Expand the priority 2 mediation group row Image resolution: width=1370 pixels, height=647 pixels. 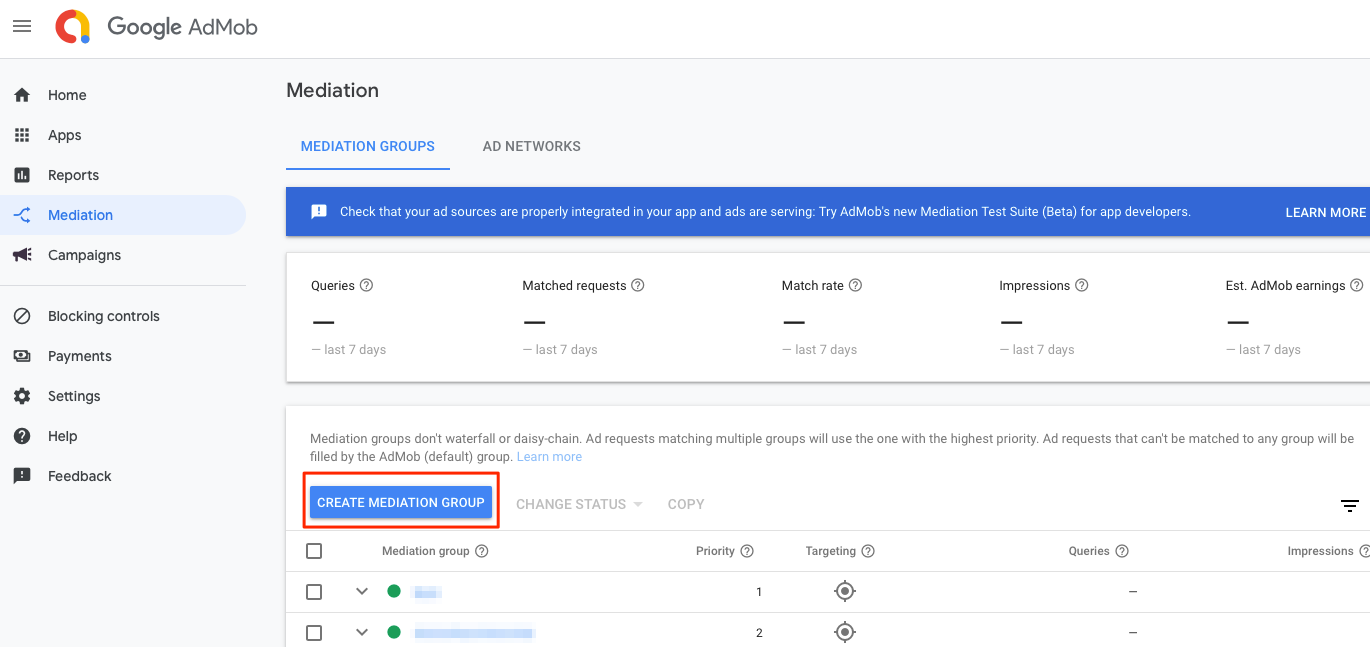point(362,632)
